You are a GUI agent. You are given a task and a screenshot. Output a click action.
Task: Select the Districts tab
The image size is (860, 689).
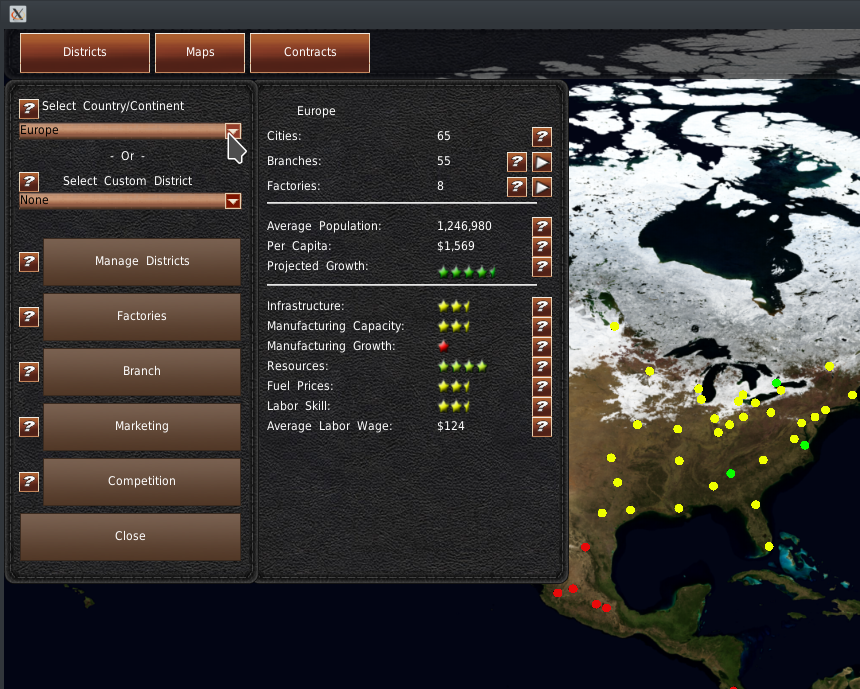tap(85, 53)
